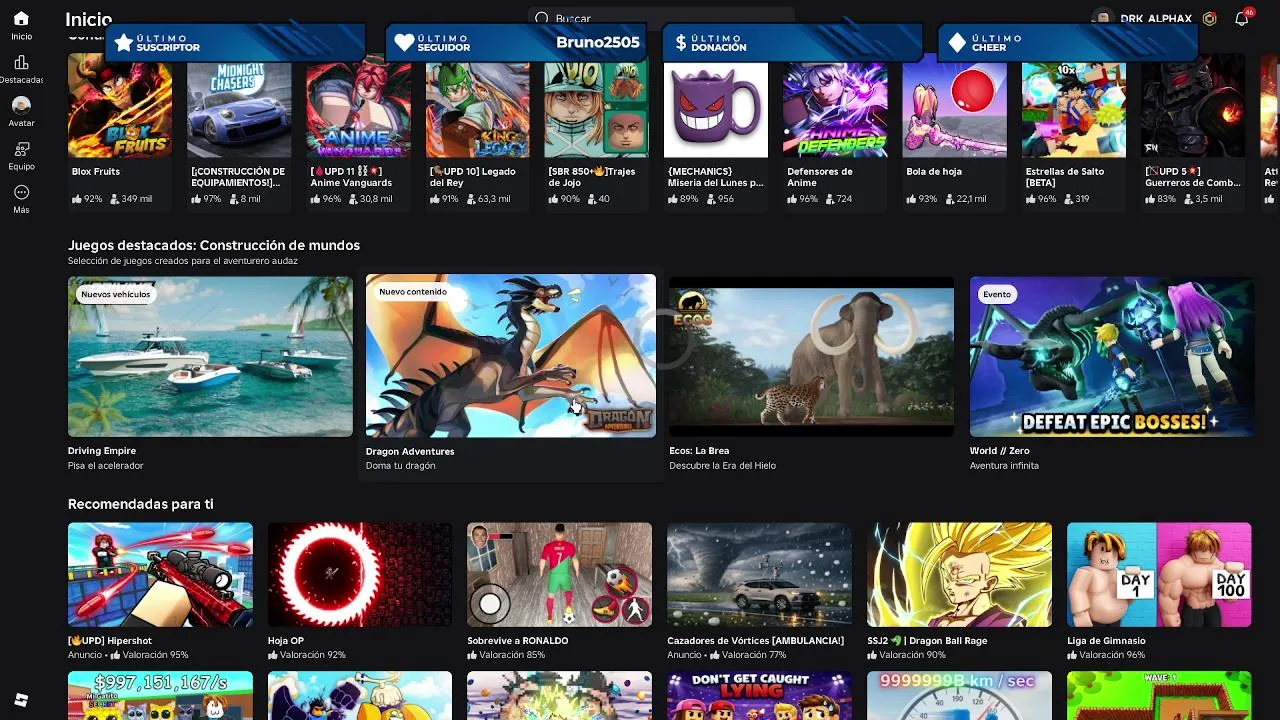The width and height of the screenshot is (1280, 720).
Task: Click the Ecos: La Brea title link
Action: point(699,452)
